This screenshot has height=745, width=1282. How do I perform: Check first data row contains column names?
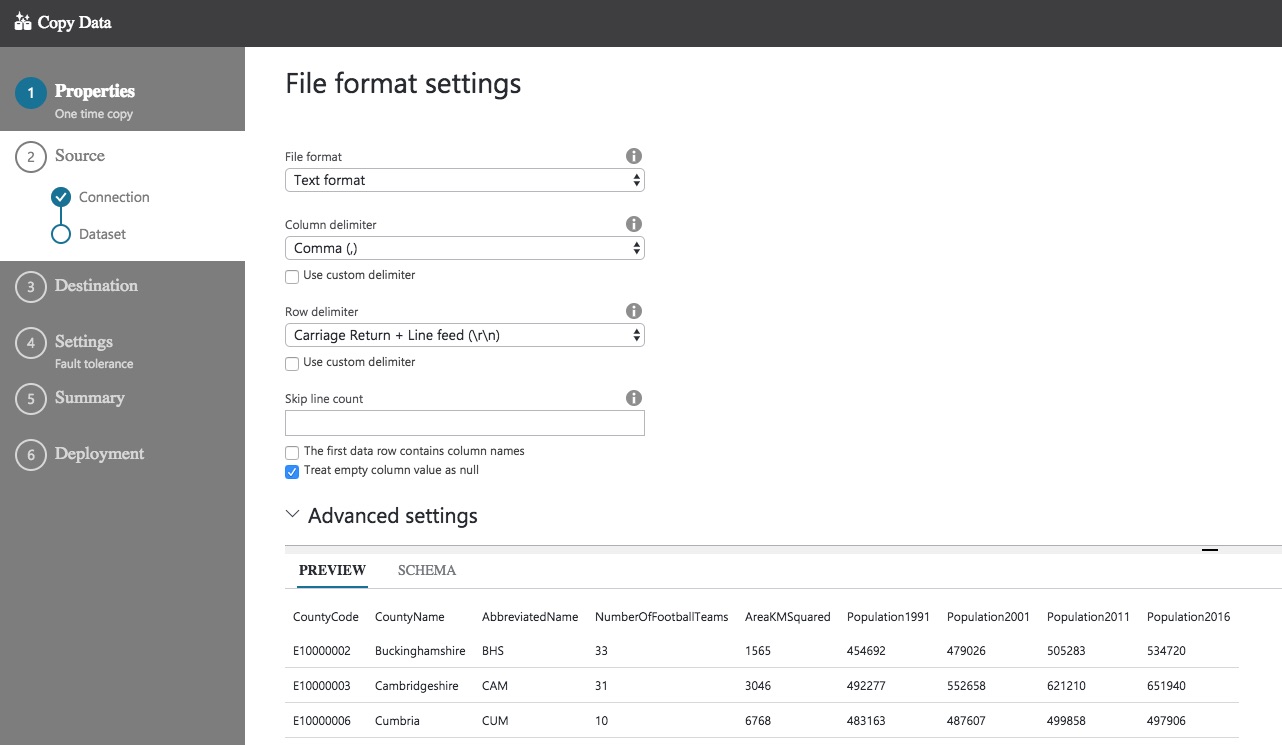[x=292, y=452]
